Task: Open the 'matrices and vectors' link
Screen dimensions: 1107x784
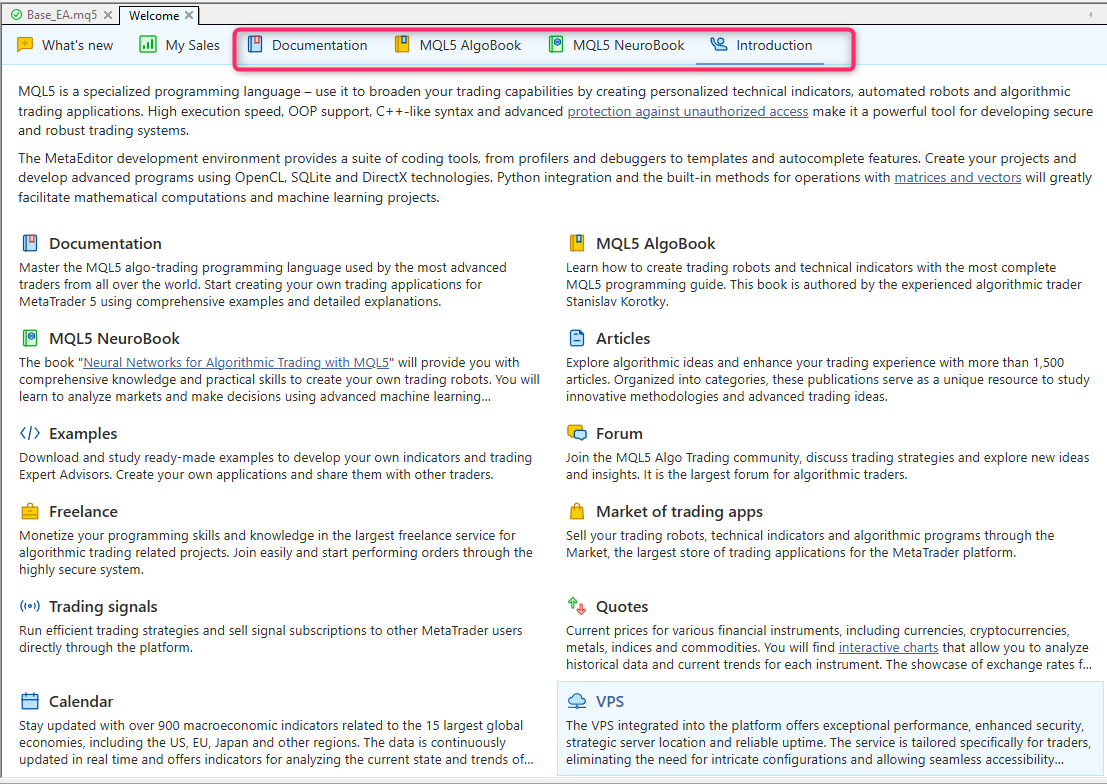Action: [x=957, y=177]
